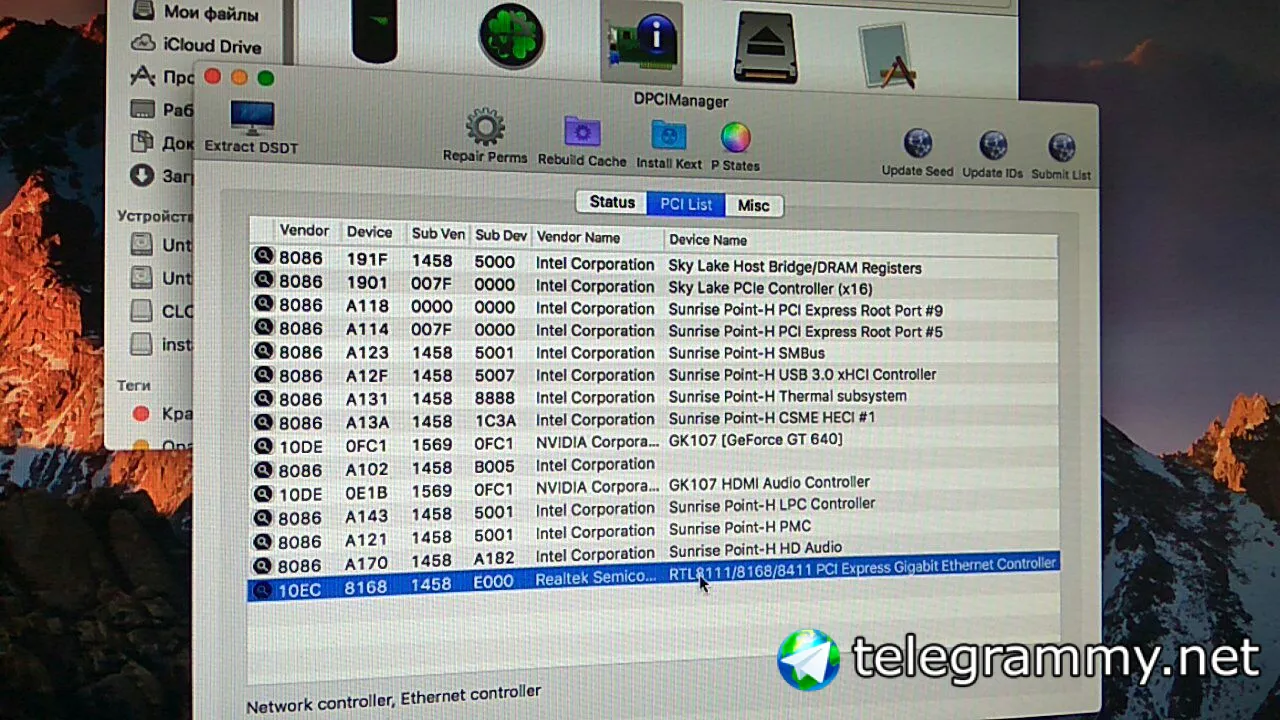Click magnifier icon in GK107 HDMI Audio row

(x=263, y=494)
